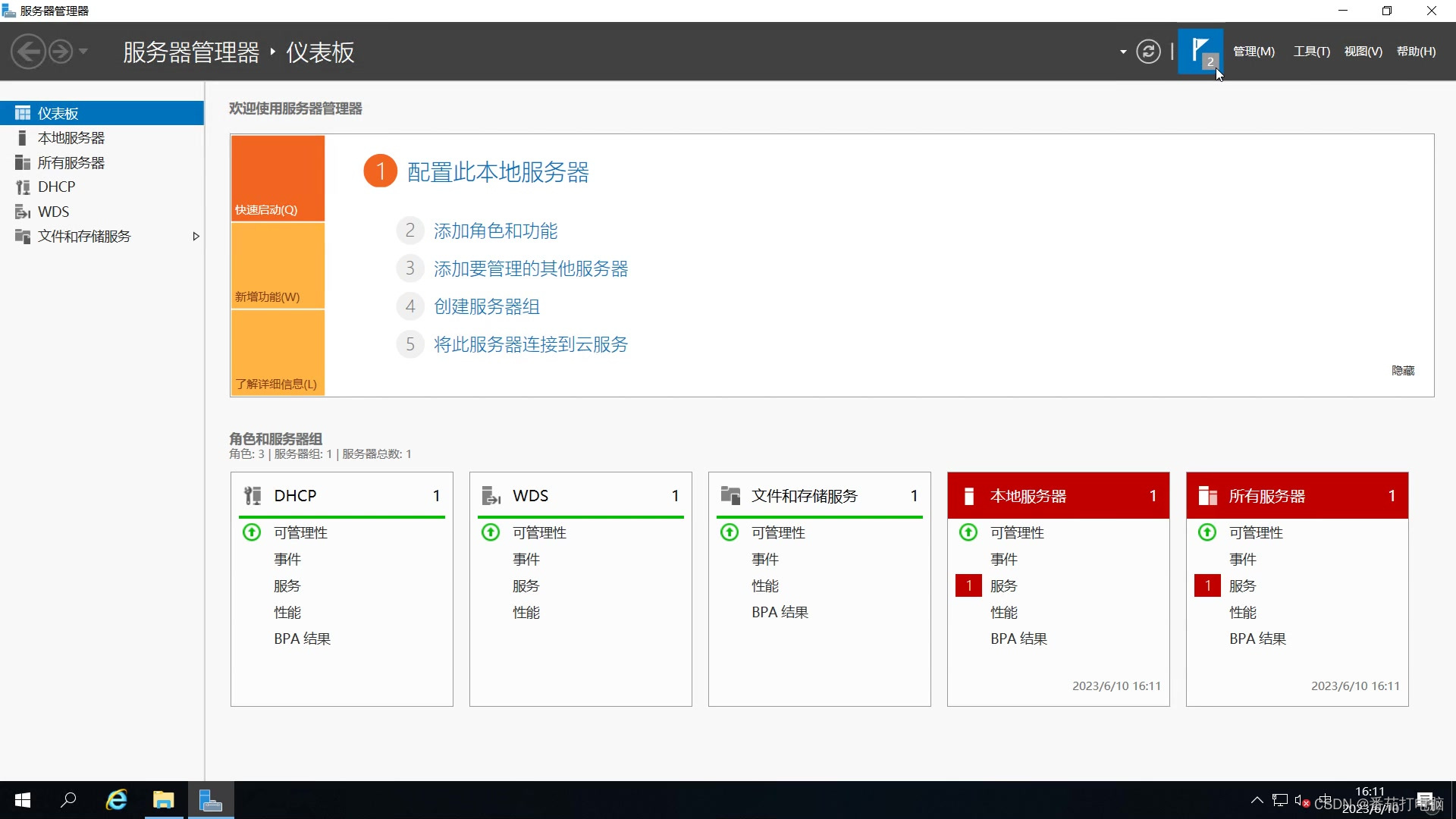This screenshot has width=1456, height=819.
Task: Select WDS in the sidebar
Action: coord(102,212)
